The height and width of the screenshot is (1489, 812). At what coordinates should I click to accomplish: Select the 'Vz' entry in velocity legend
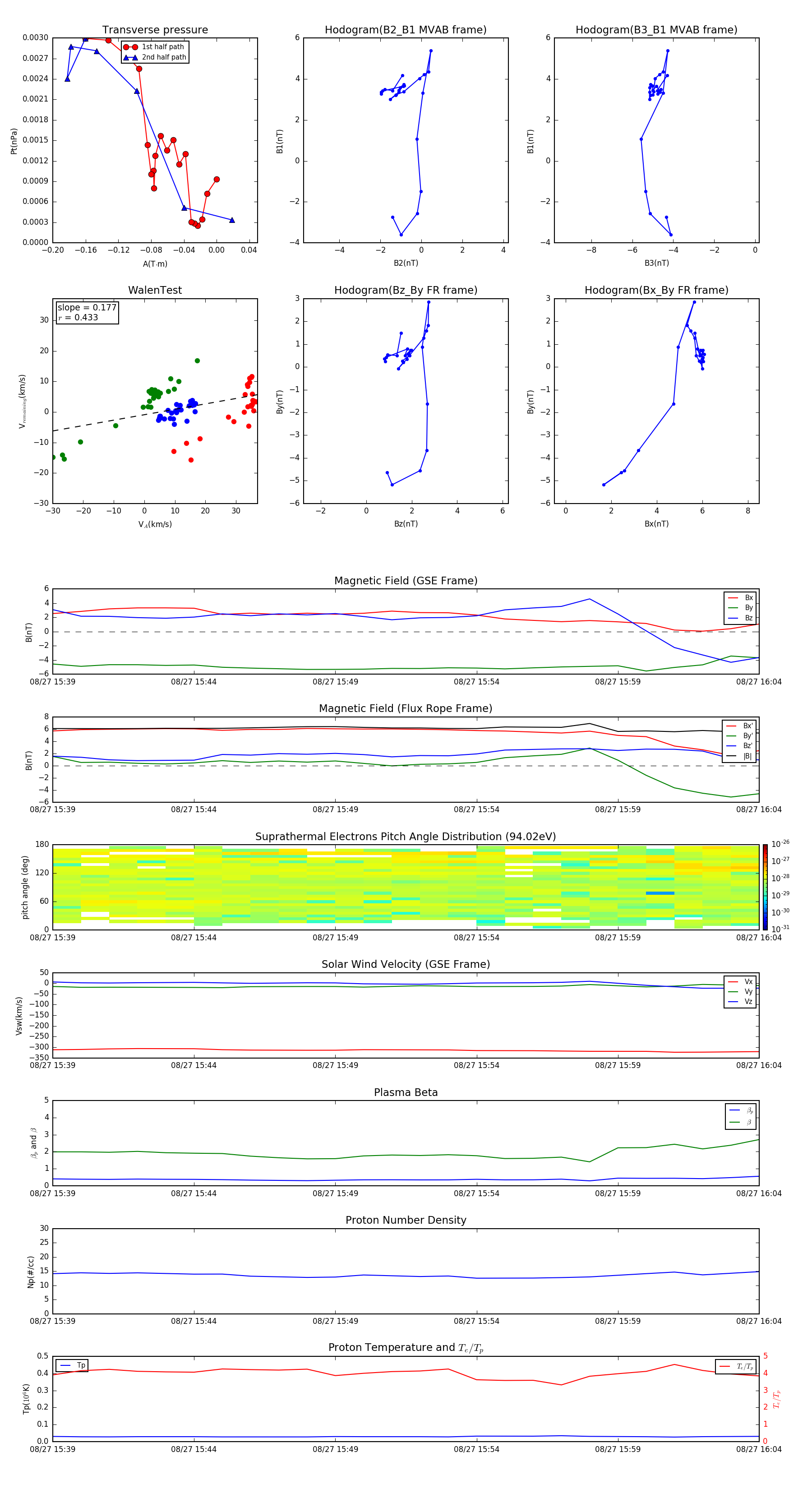[x=740, y=1002]
